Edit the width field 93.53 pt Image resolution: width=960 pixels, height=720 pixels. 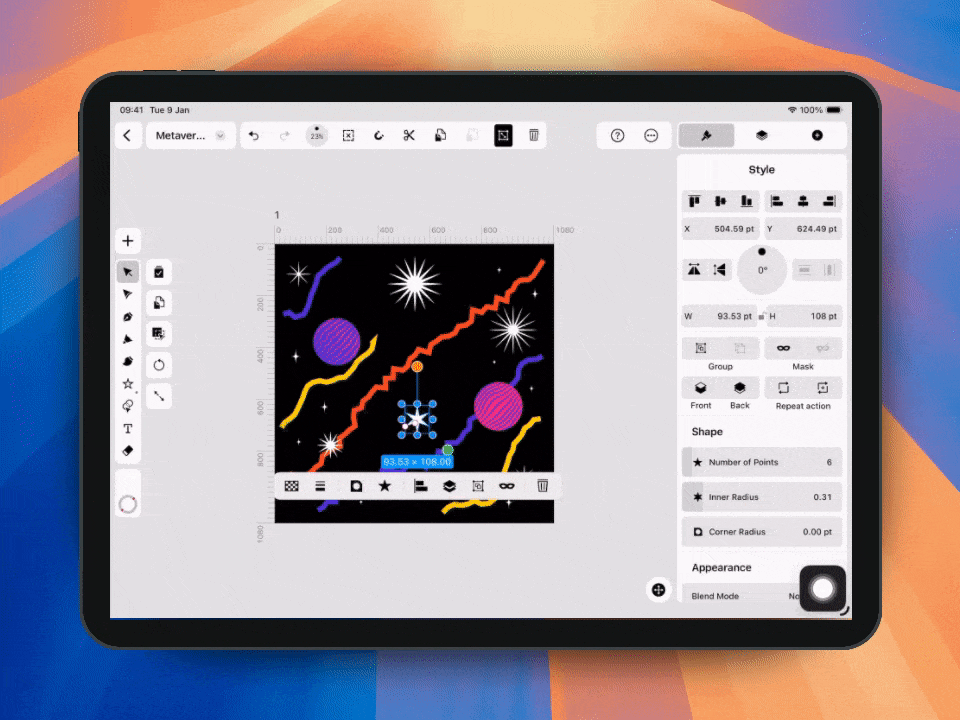pos(720,317)
